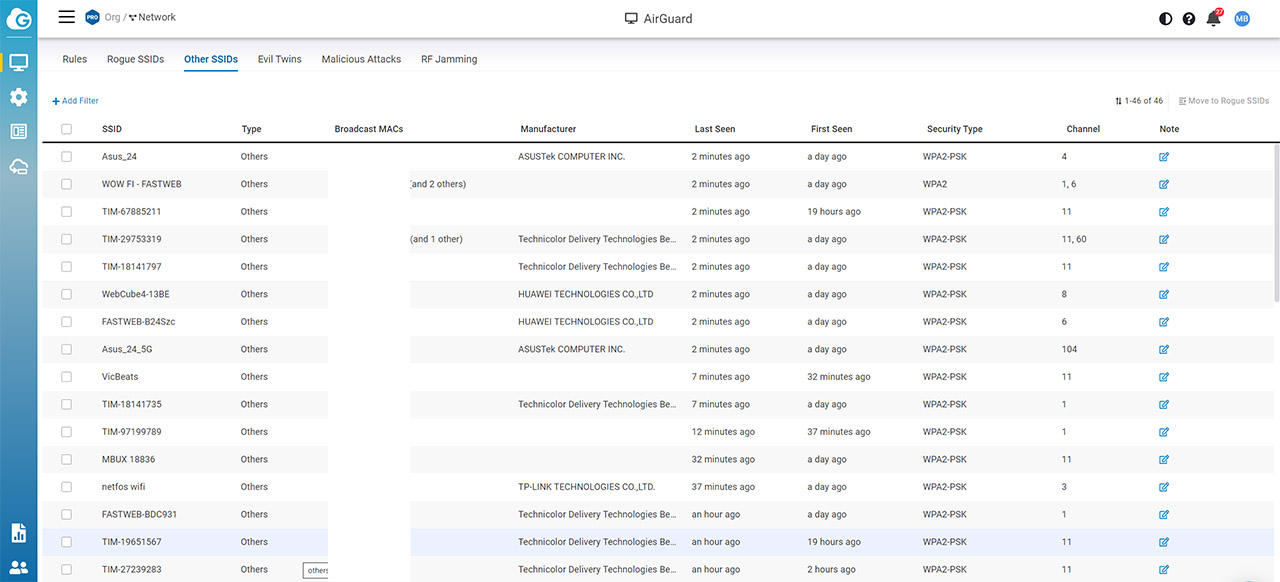Click TP-LINK TECHNOLOGIES CO.,LTD. manufacturer cell
1280x582 pixels.
coord(587,487)
